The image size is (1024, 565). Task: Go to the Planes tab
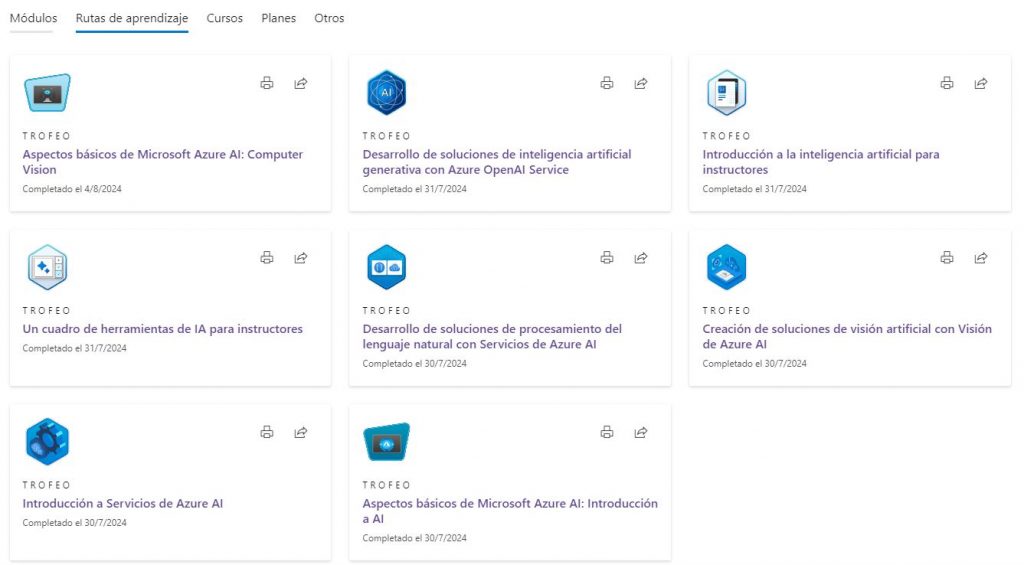click(278, 18)
